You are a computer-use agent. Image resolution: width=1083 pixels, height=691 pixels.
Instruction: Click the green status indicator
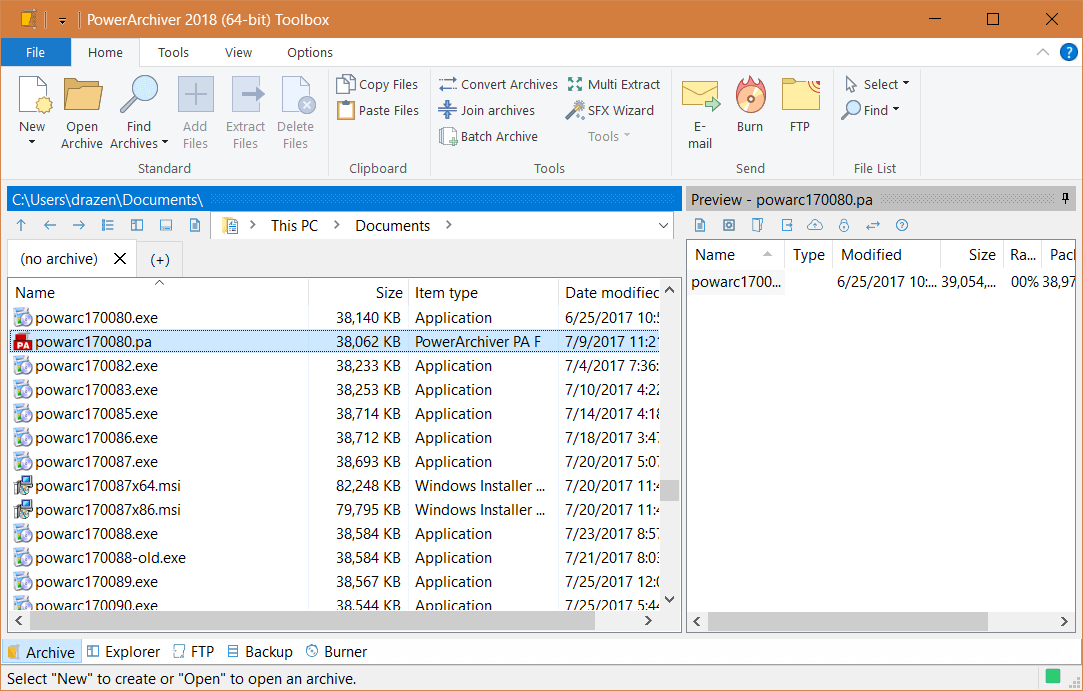pos(1053,676)
